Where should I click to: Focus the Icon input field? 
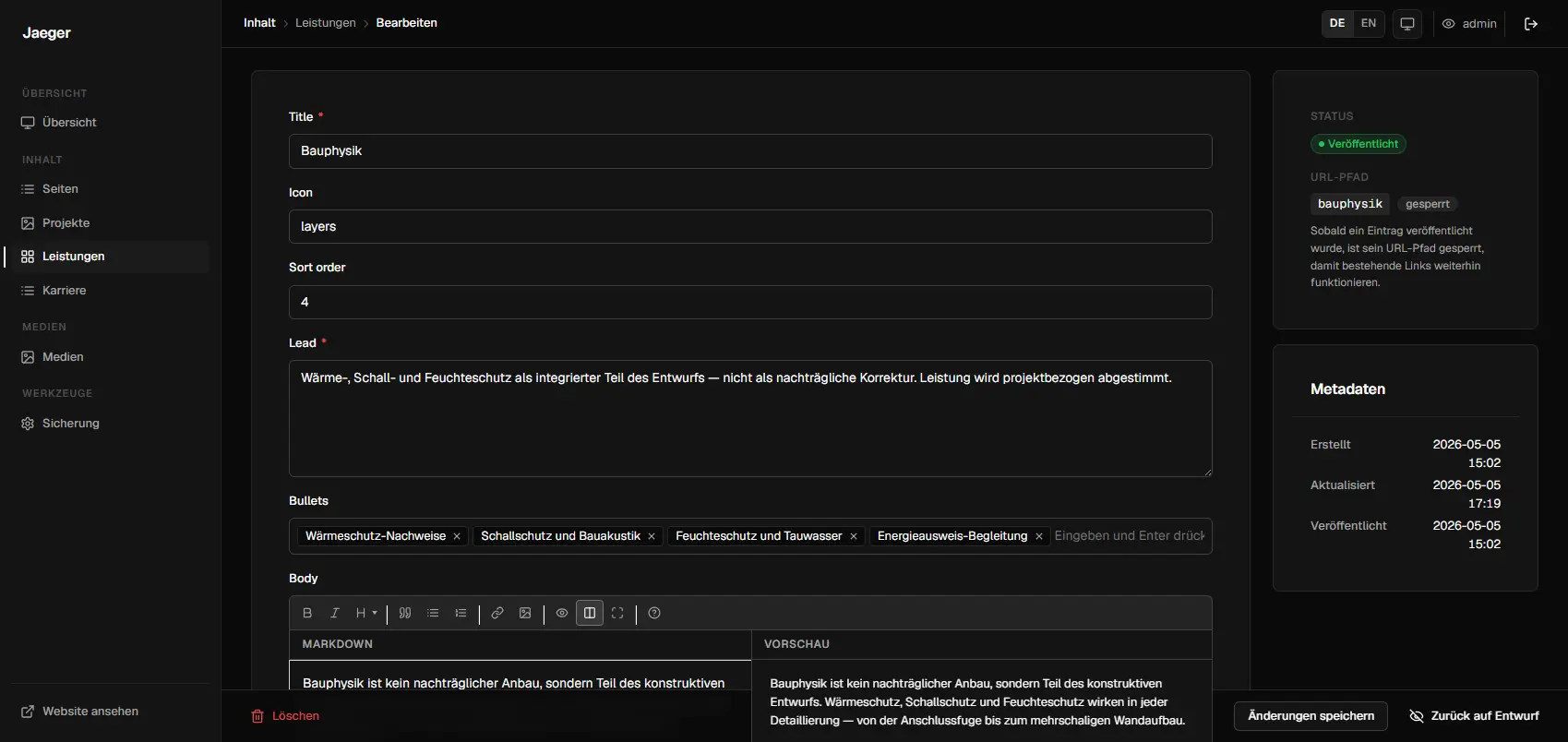click(750, 227)
